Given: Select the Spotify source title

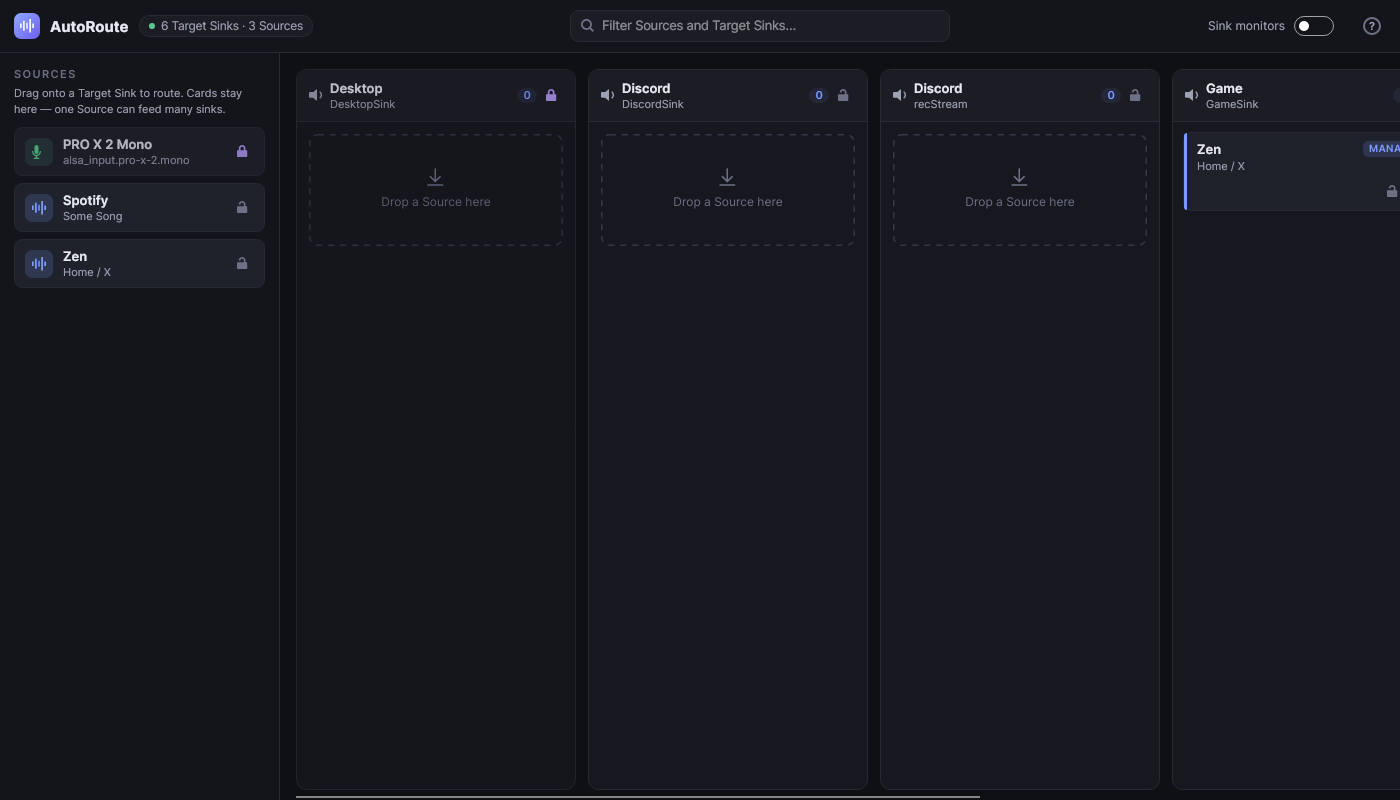Looking at the screenshot, I should click(85, 200).
